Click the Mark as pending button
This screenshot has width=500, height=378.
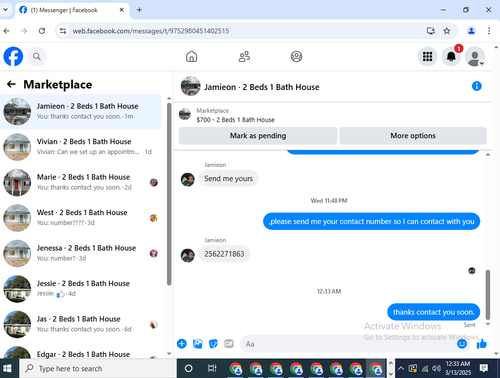258,136
